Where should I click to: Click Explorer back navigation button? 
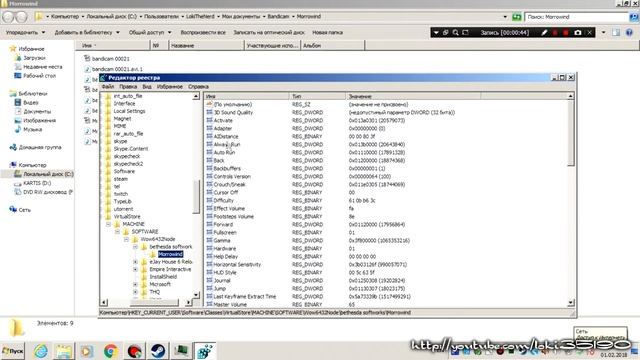pyautogui.click(x=8, y=17)
